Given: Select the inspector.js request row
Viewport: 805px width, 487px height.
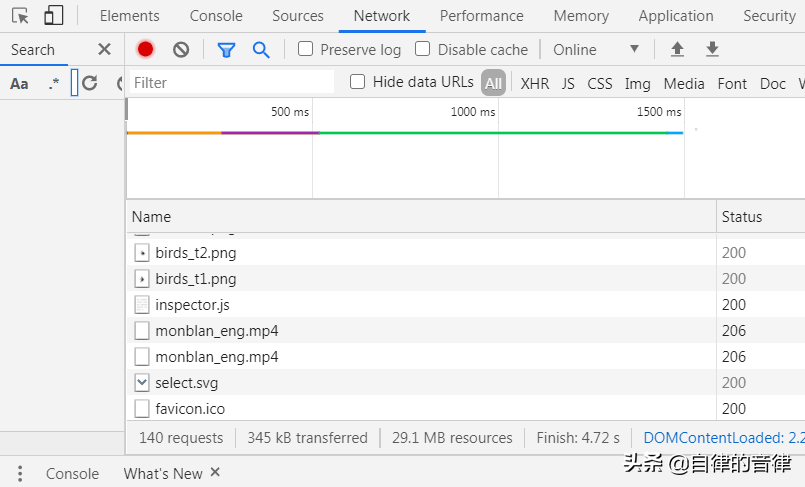Looking at the screenshot, I should (x=192, y=305).
